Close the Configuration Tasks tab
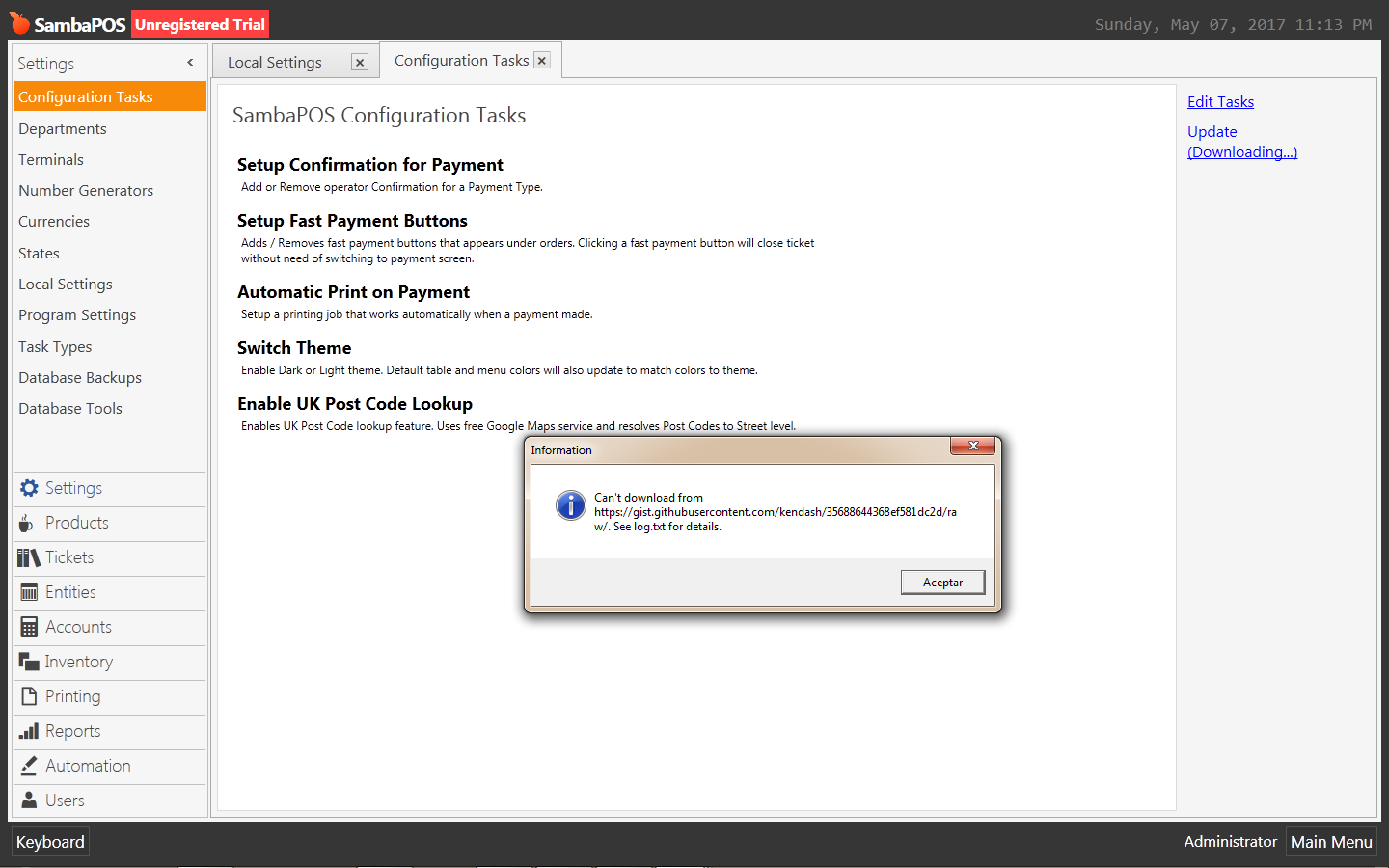 (x=542, y=61)
